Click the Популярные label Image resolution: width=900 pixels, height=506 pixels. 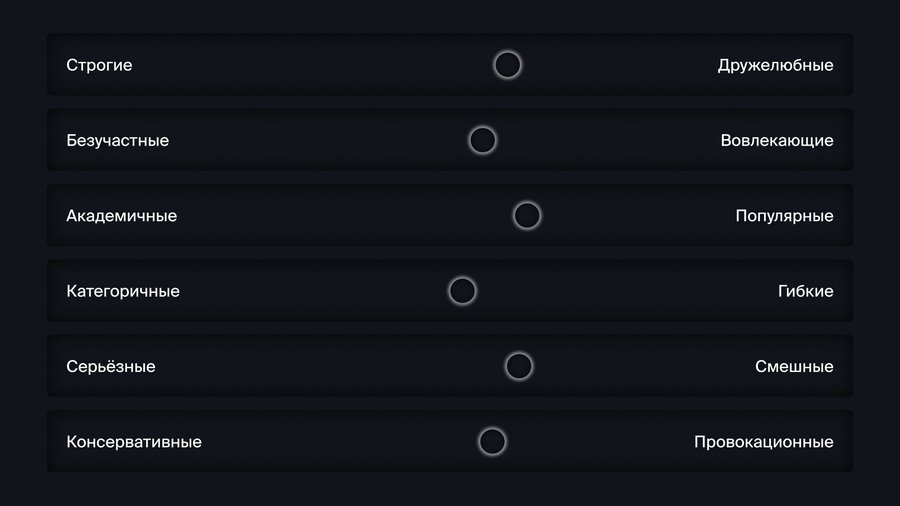(x=784, y=215)
